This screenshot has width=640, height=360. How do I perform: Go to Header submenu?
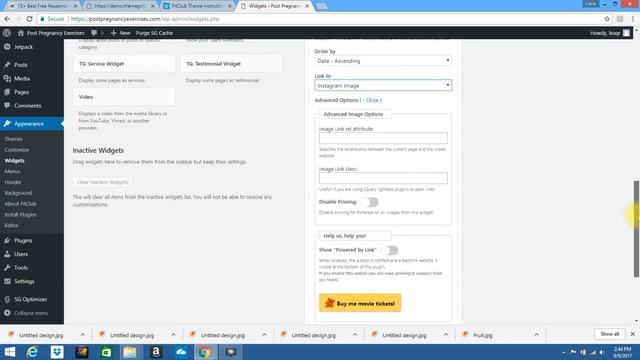[13, 182]
